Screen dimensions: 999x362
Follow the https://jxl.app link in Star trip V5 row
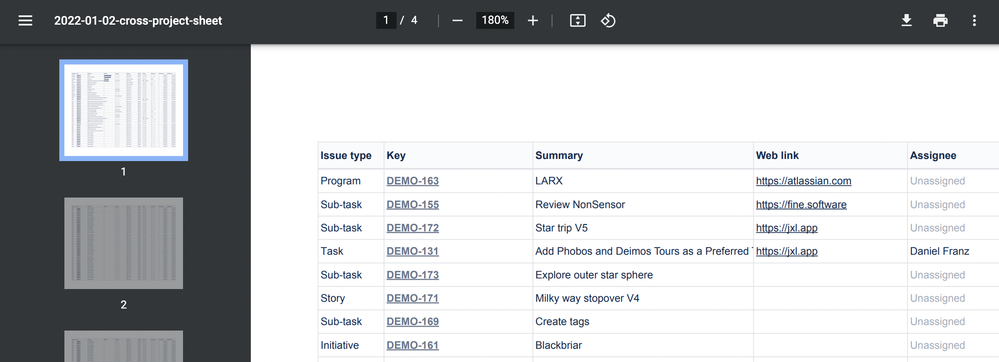click(786, 228)
